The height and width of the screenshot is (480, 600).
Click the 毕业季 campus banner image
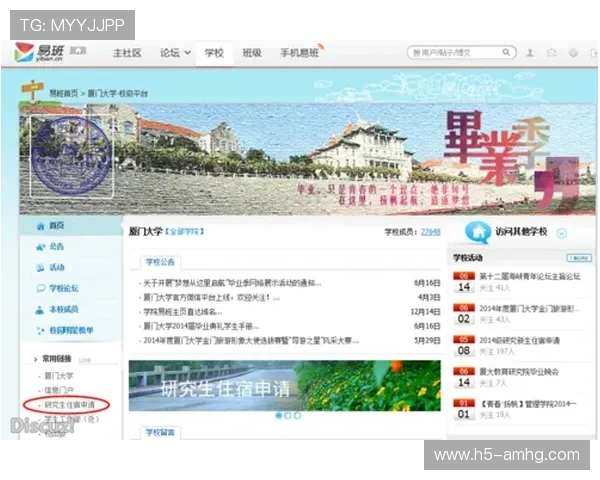tap(307, 159)
